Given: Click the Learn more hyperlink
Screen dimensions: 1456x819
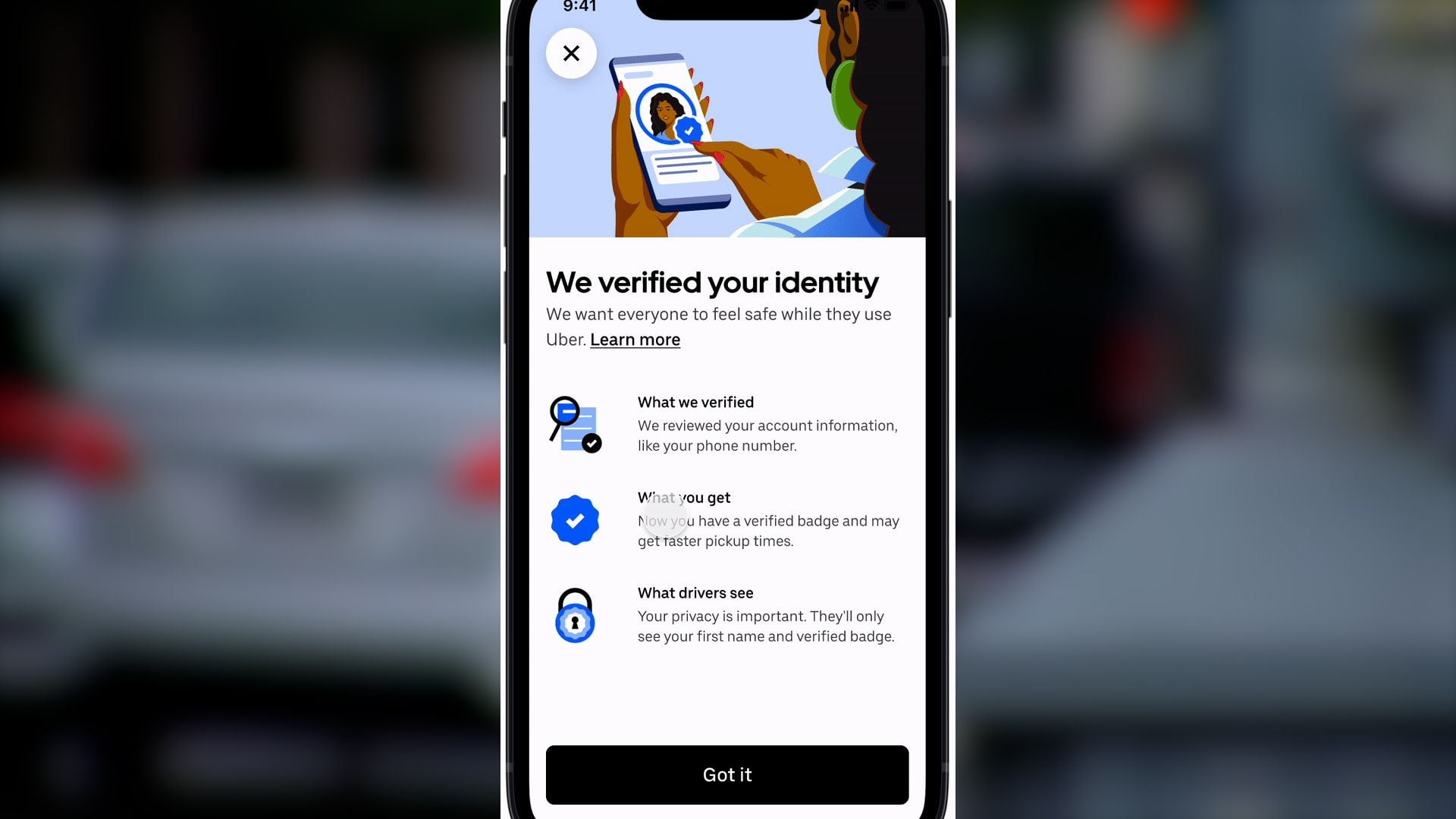Looking at the screenshot, I should (x=635, y=338).
